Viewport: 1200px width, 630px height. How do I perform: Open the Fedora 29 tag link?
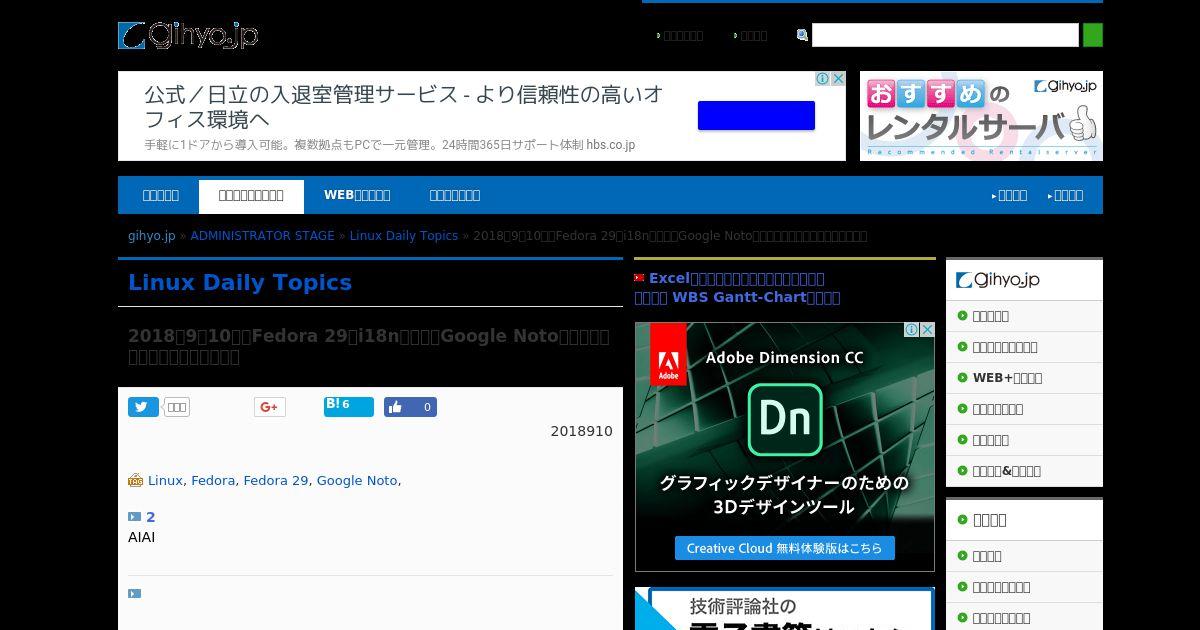276,481
